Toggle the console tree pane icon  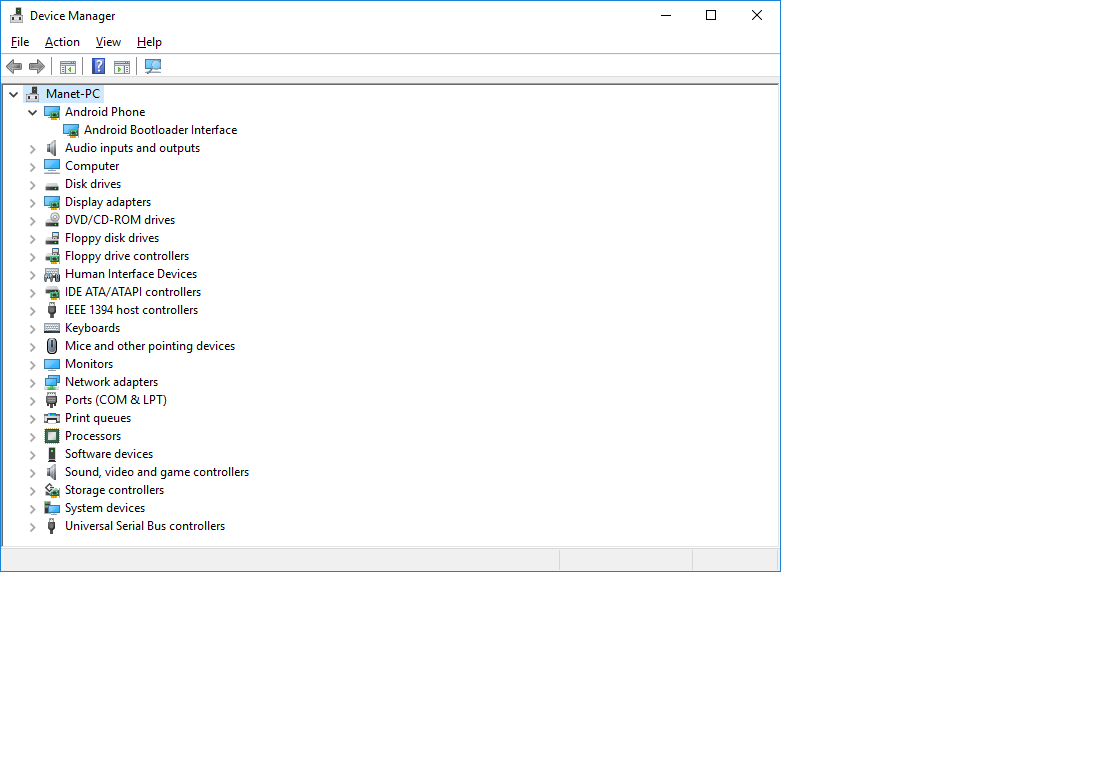pyautogui.click(x=68, y=67)
